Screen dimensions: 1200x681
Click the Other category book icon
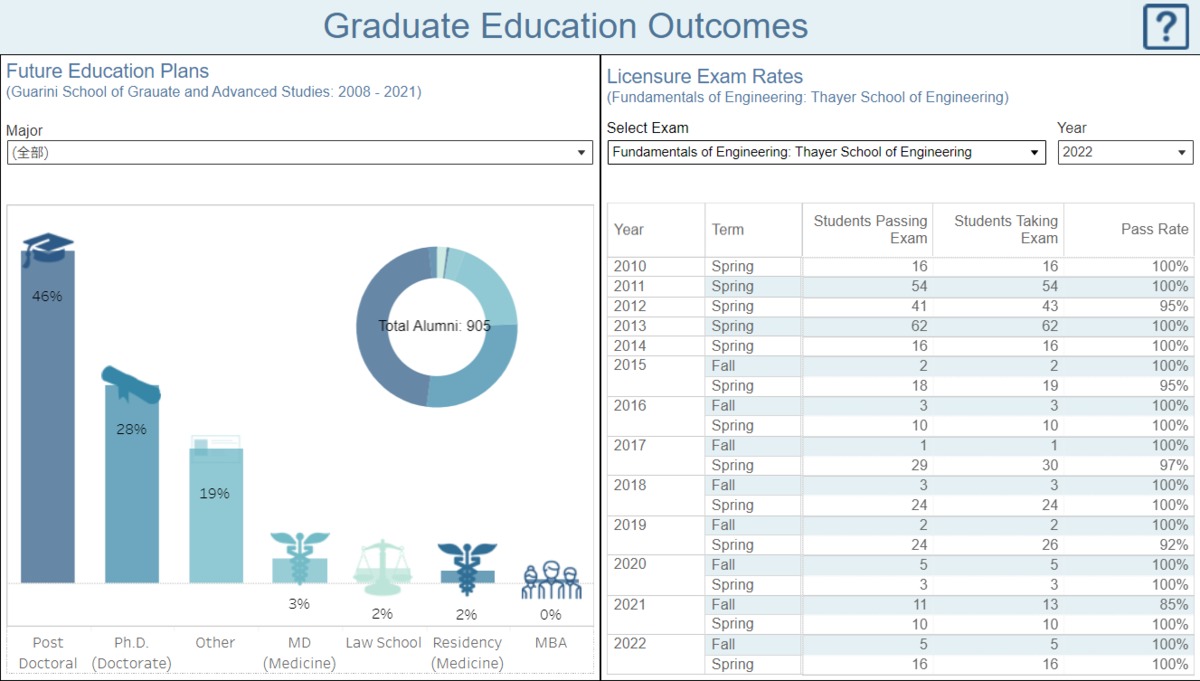(215, 447)
